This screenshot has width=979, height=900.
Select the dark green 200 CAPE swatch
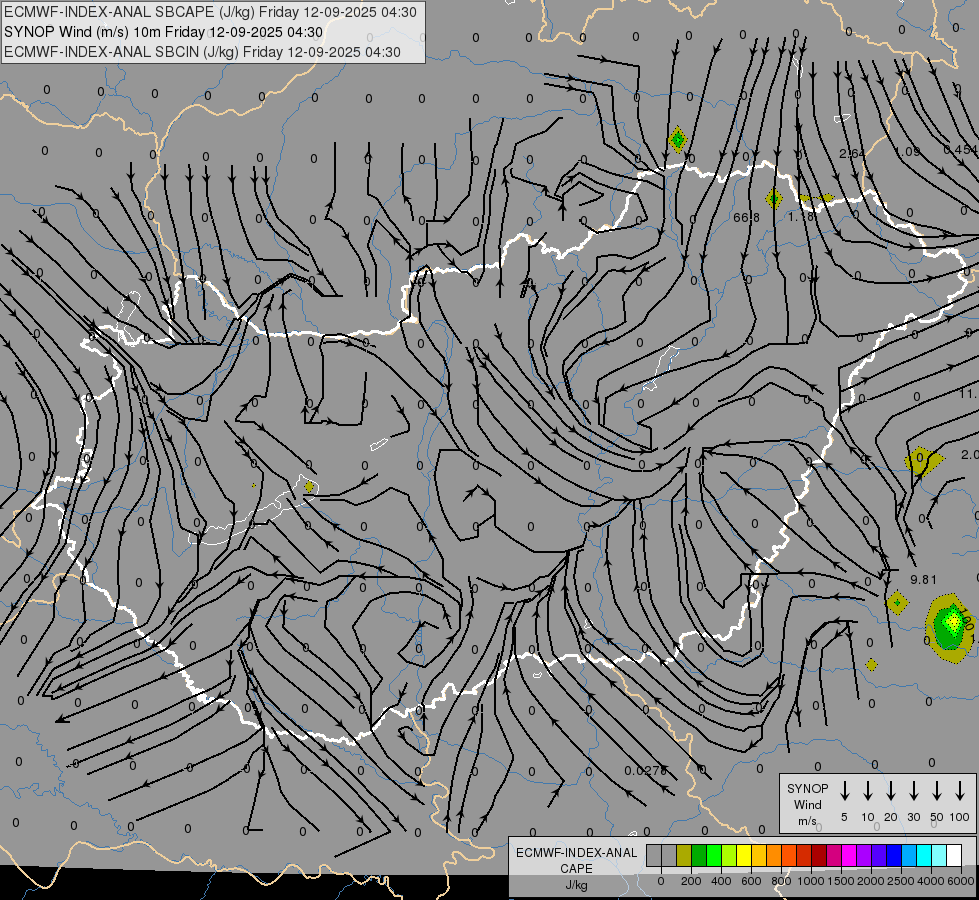(x=699, y=855)
